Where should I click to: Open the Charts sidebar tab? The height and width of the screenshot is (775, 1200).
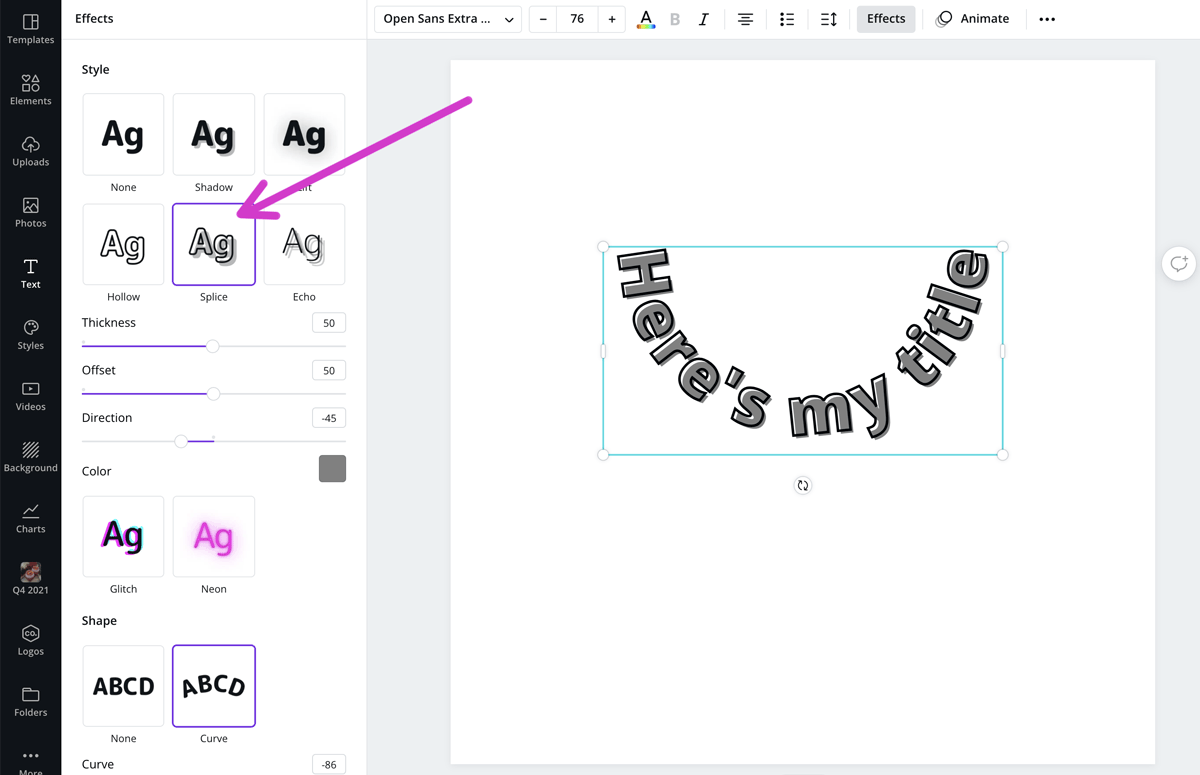(x=30, y=518)
